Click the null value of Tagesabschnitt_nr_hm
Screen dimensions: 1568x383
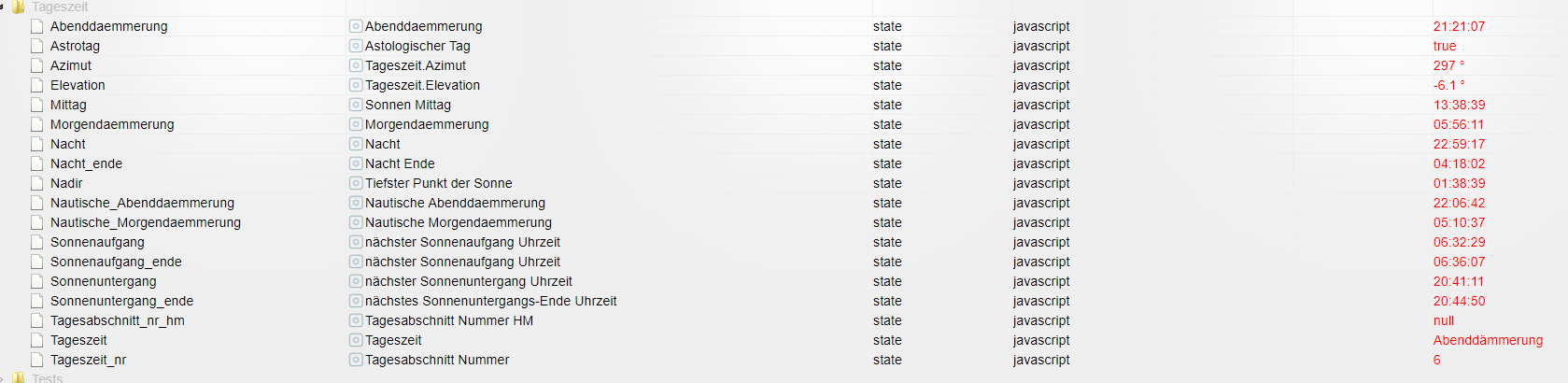pyautogui.click(x=1443, y=320)
